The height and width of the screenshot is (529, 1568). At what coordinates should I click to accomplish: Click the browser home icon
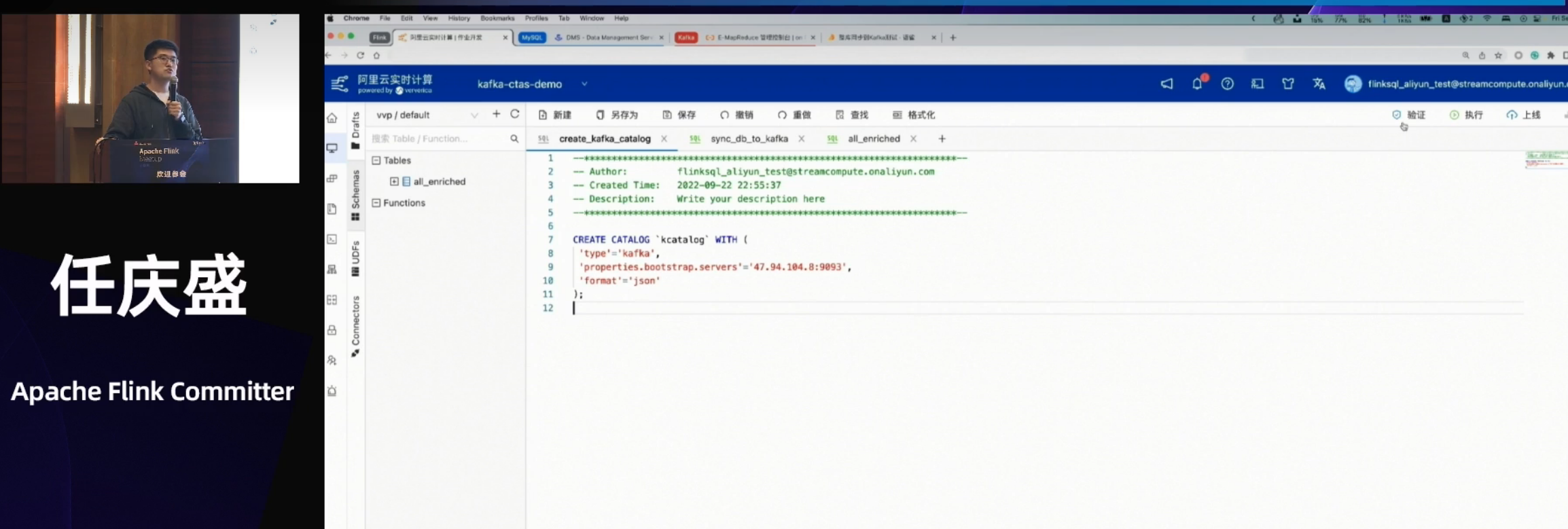point(376,55)
